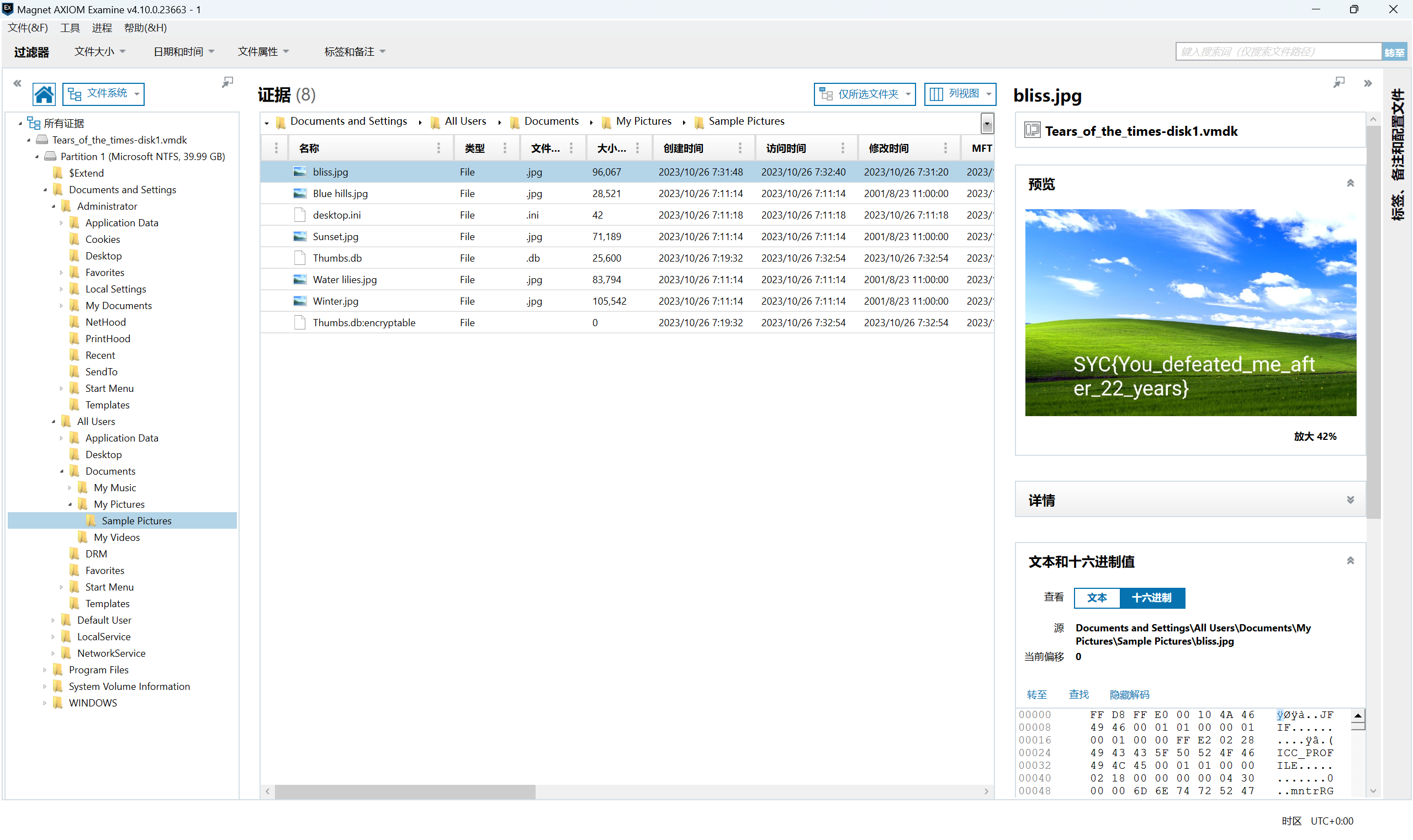Collapse the left navigation panel with the double-chevron
The image size is (1413, 840).
(x=18, y=83)
